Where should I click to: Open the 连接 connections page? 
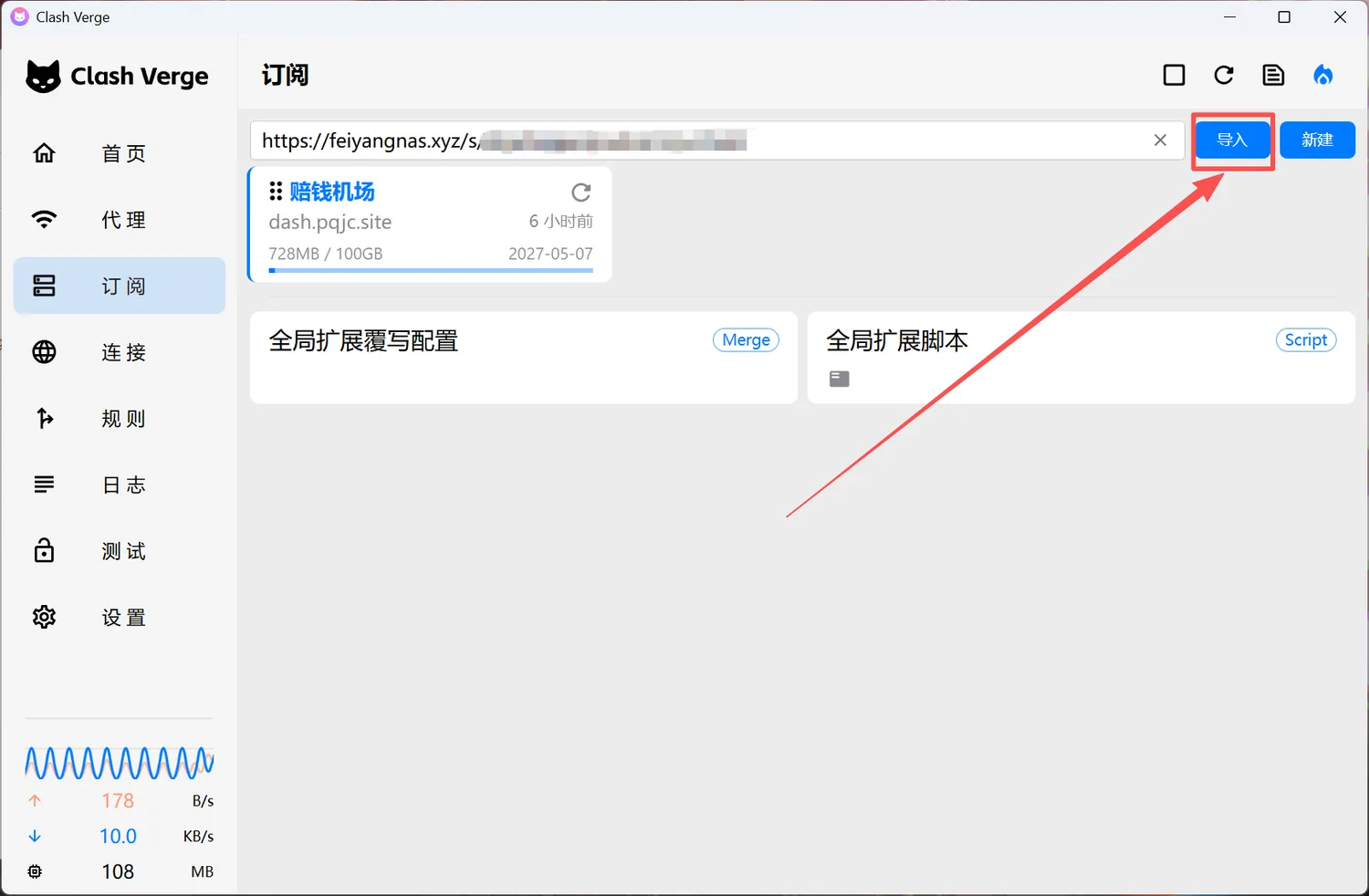pos(120,352)
